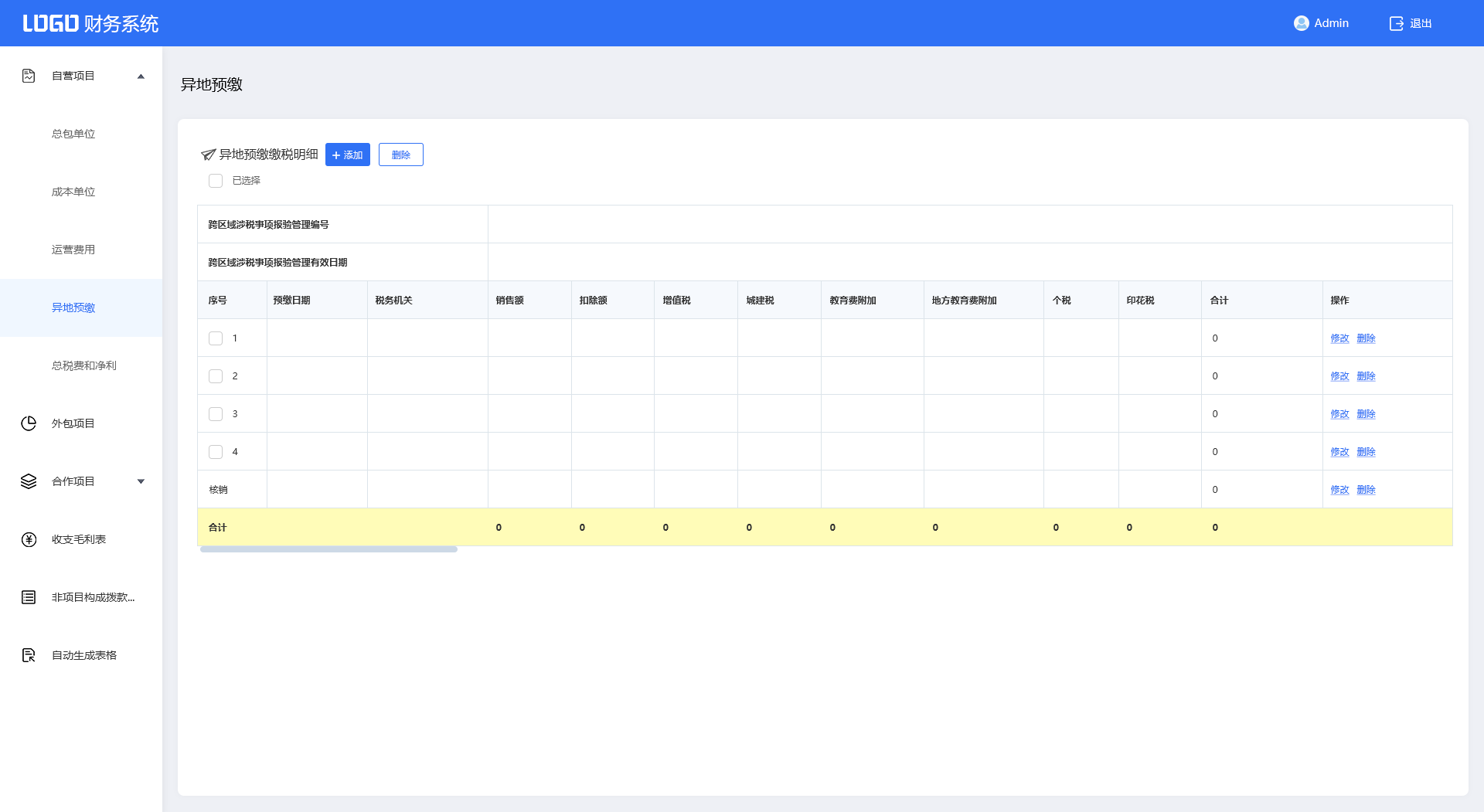Image resolution: width=1484 pixels, height=812 pixels.
Task: Click the 外包项目 pie chart icon
Action: point(29,423)
